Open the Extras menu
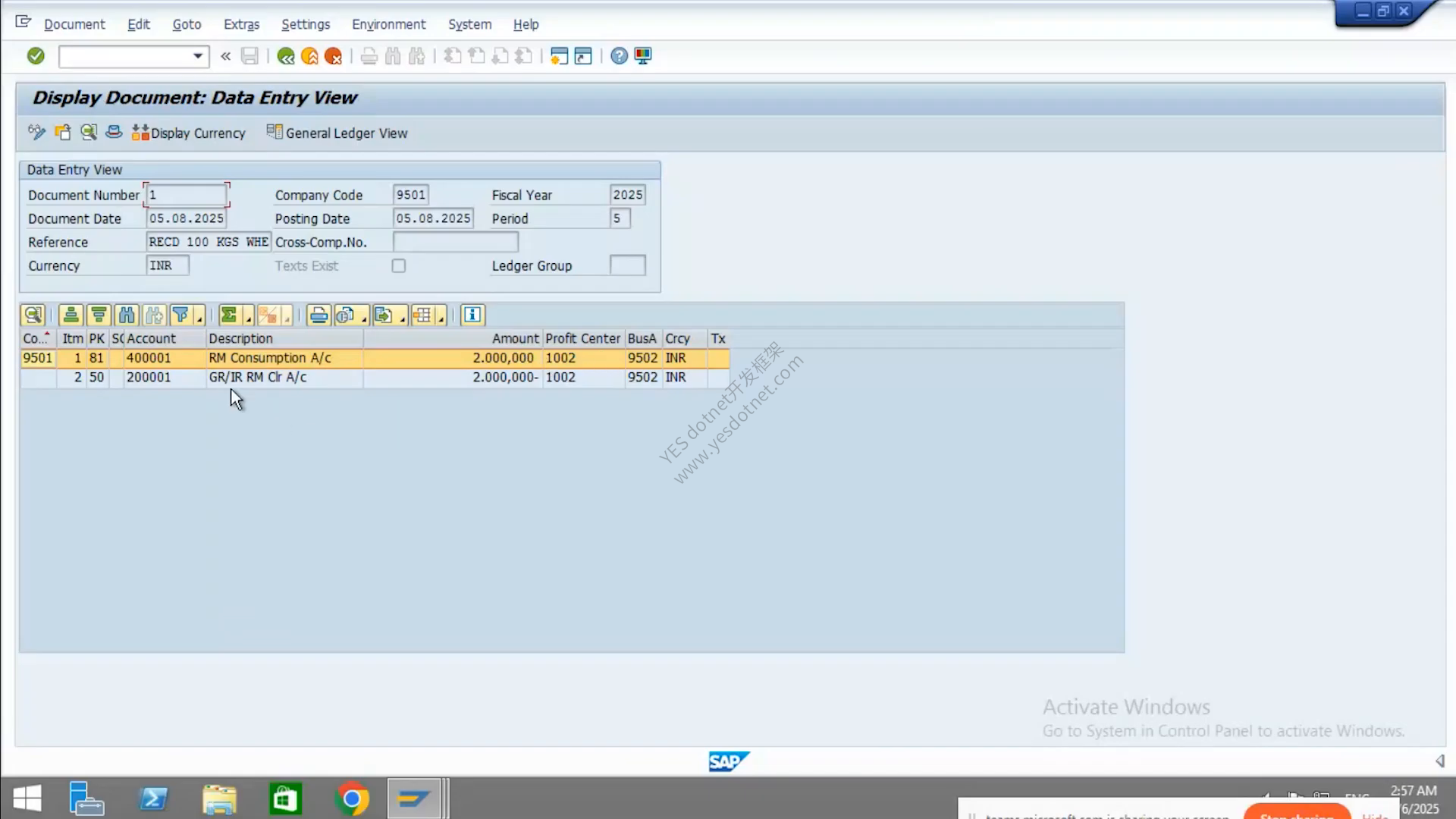Screen dimensions: 1456x819 point(241,24)
